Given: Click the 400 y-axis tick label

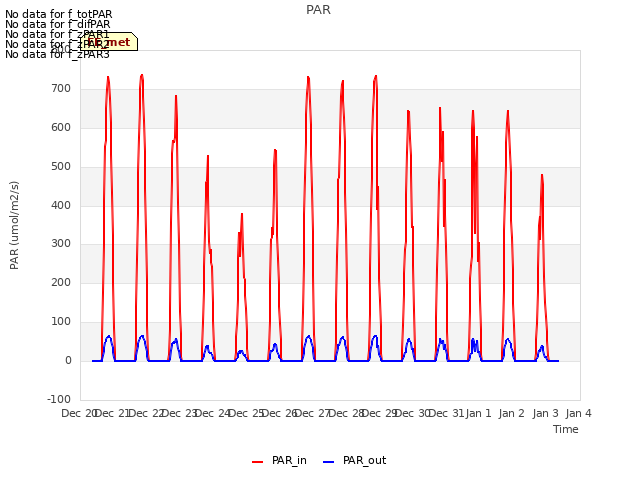Looking at the screenshot, I should (x=61, y=205).
